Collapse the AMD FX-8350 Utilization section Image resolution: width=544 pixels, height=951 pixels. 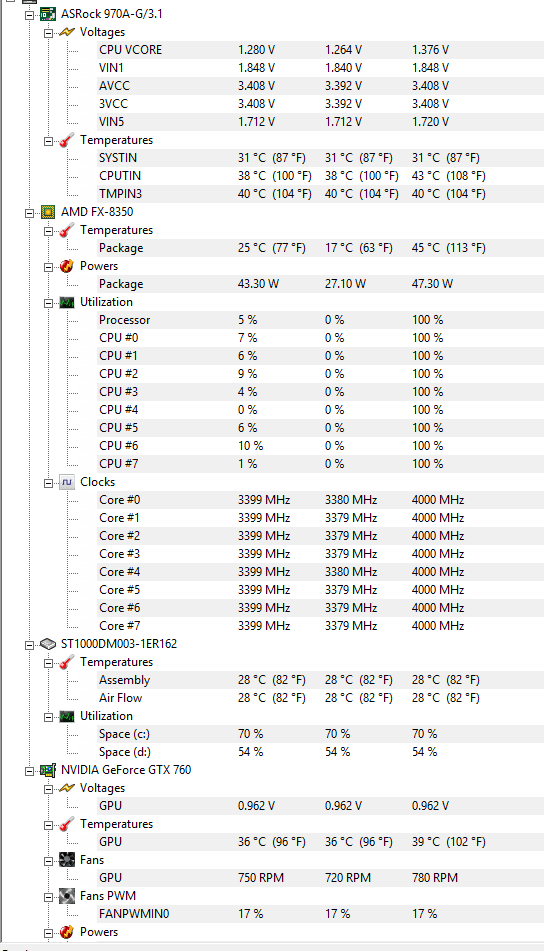pyautogui.click(x=48, y=302)
